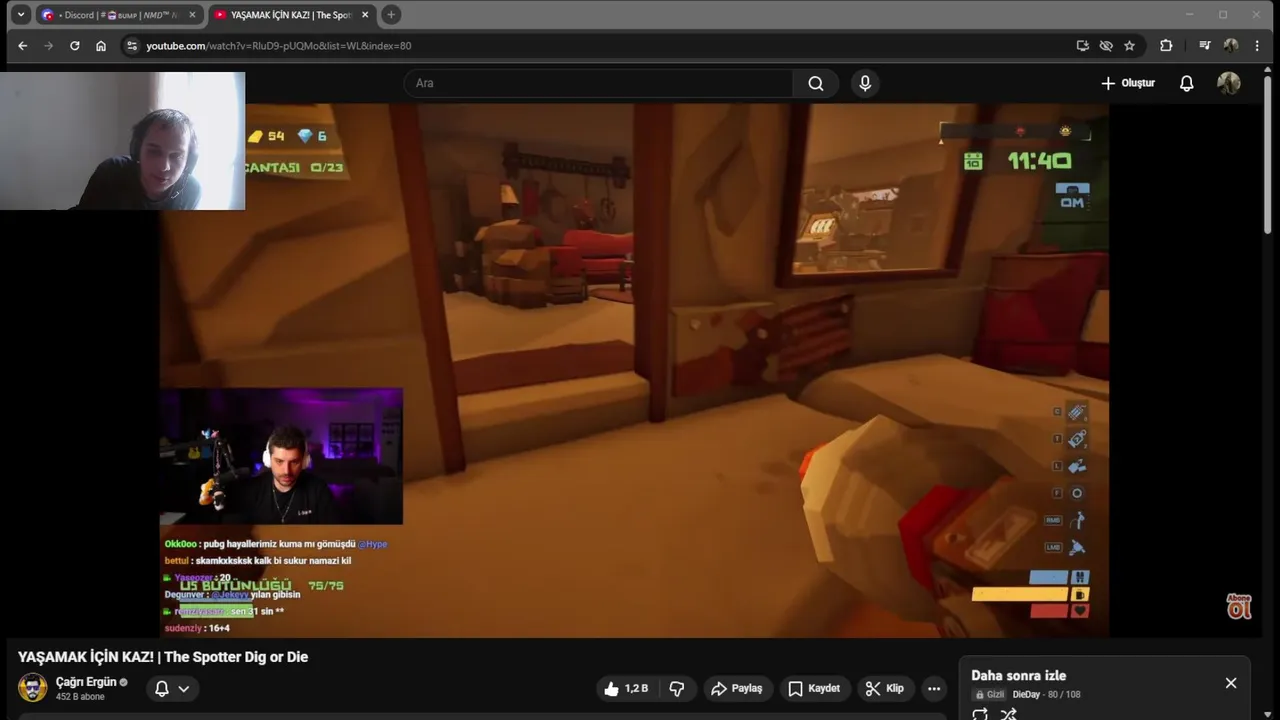Image resolution: width=1280 pixels, height=720 pixels.
Task: Open Chrome three-dot menu
Action: pyautogui.click(x=1257, y=45)
